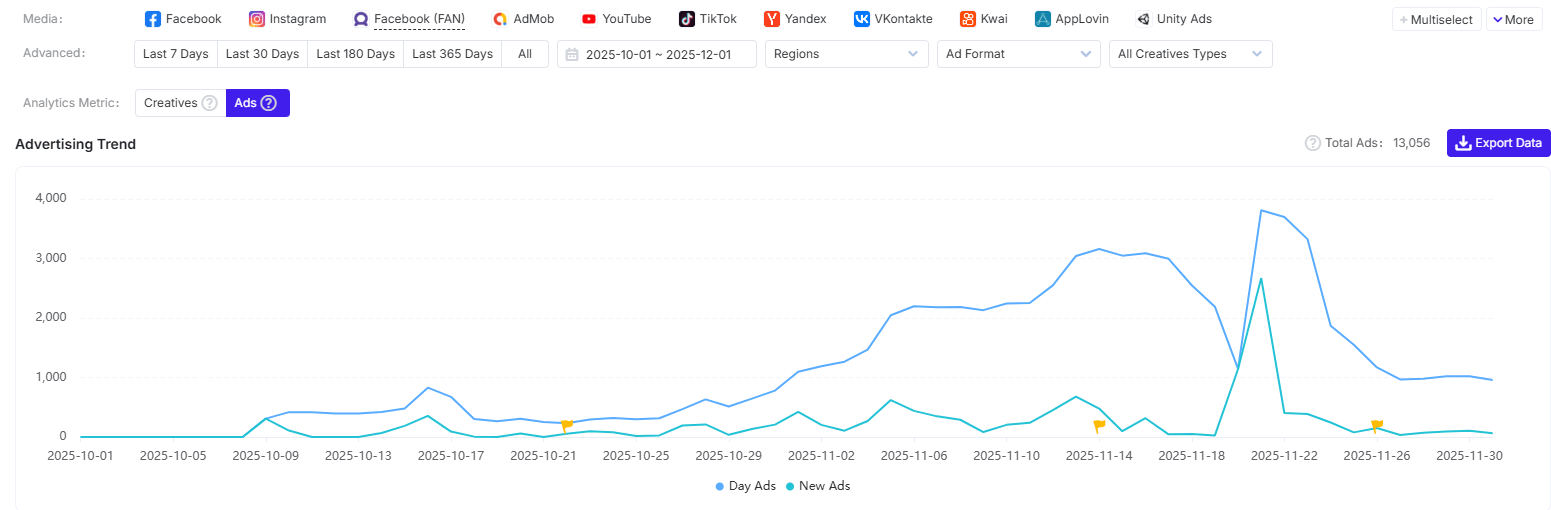Select the TikTok media icon
The height and width of the screenshot is (510, 1551).
(x=687, y=19)
